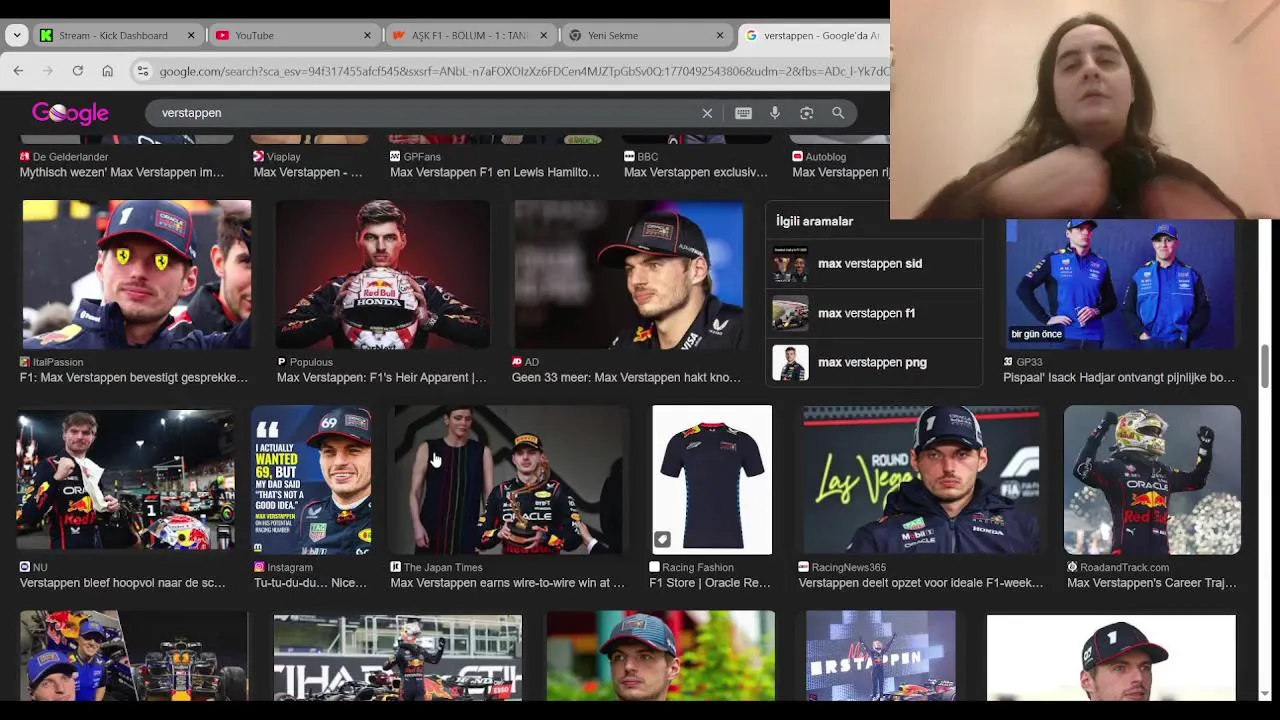Open the Google logo homepage link

point(70,113)
